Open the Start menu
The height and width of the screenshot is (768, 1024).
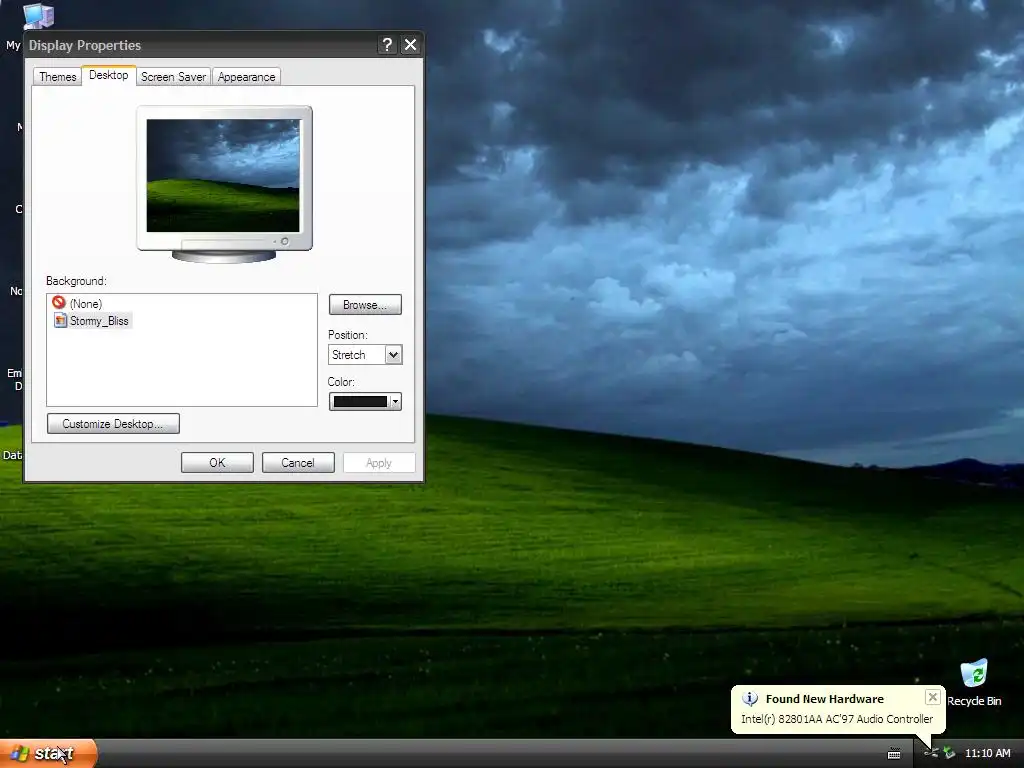[48, 754]
